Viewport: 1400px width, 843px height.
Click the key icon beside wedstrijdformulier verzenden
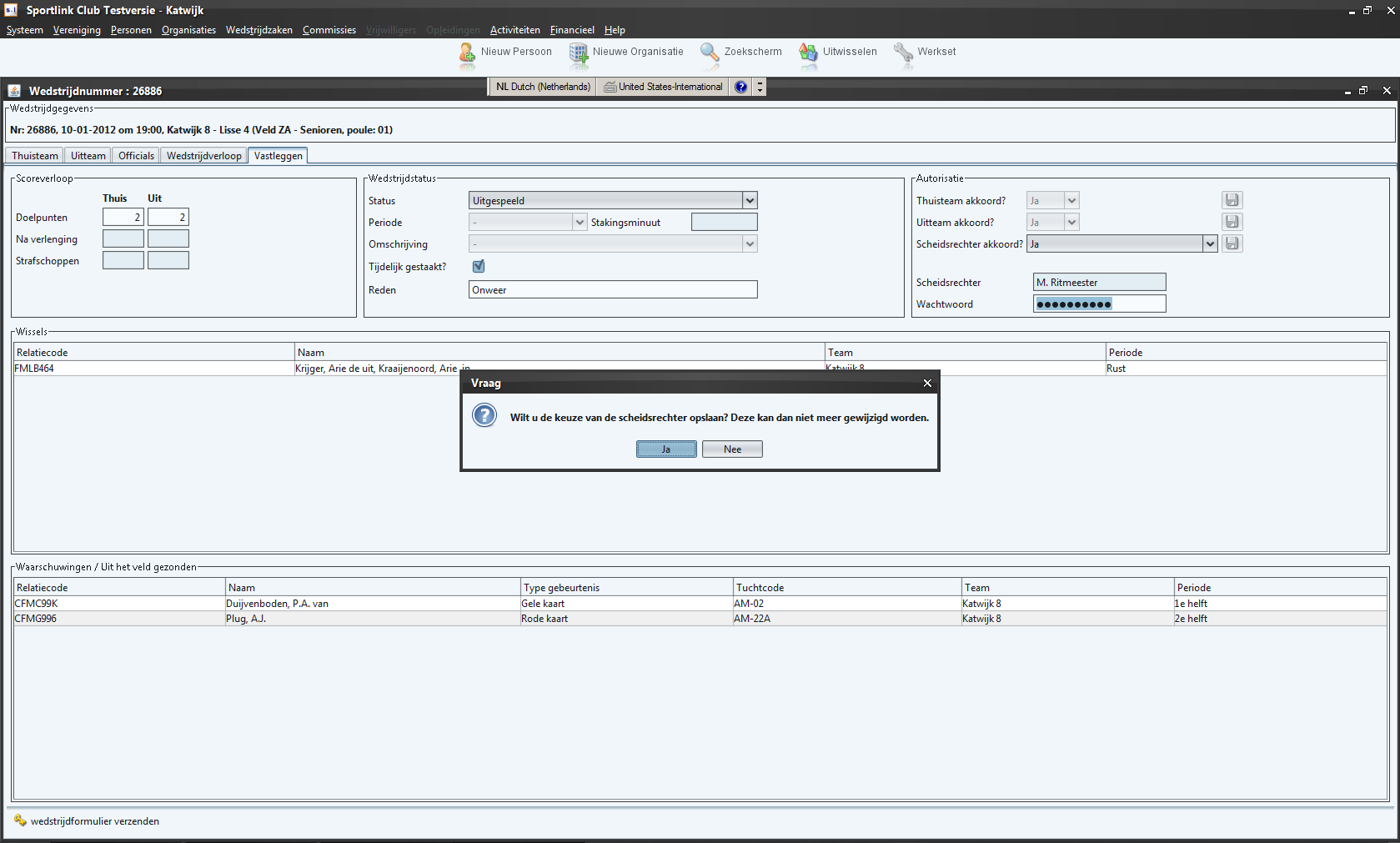tap(20, 820)
